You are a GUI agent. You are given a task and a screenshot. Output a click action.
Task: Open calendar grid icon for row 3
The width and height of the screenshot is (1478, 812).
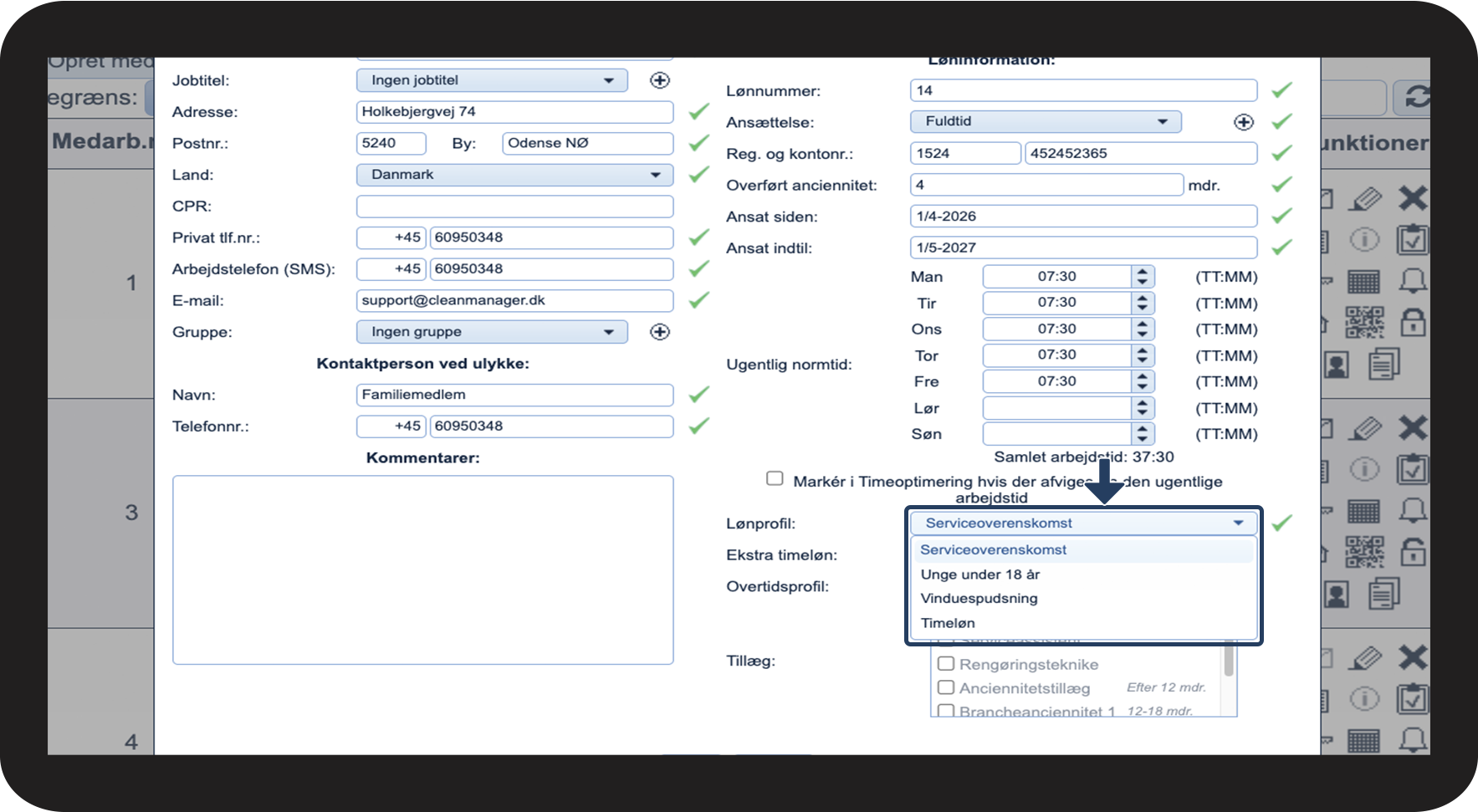tap(1363, 512)
